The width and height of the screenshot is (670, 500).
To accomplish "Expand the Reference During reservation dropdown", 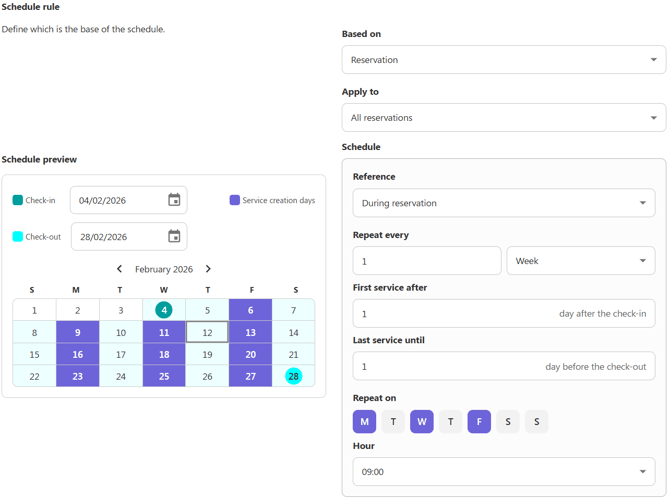I will point(503,203).
